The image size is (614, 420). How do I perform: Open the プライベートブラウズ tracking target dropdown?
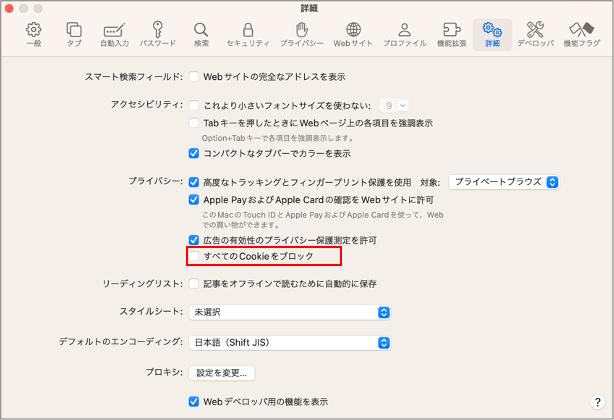coord(503,182)
